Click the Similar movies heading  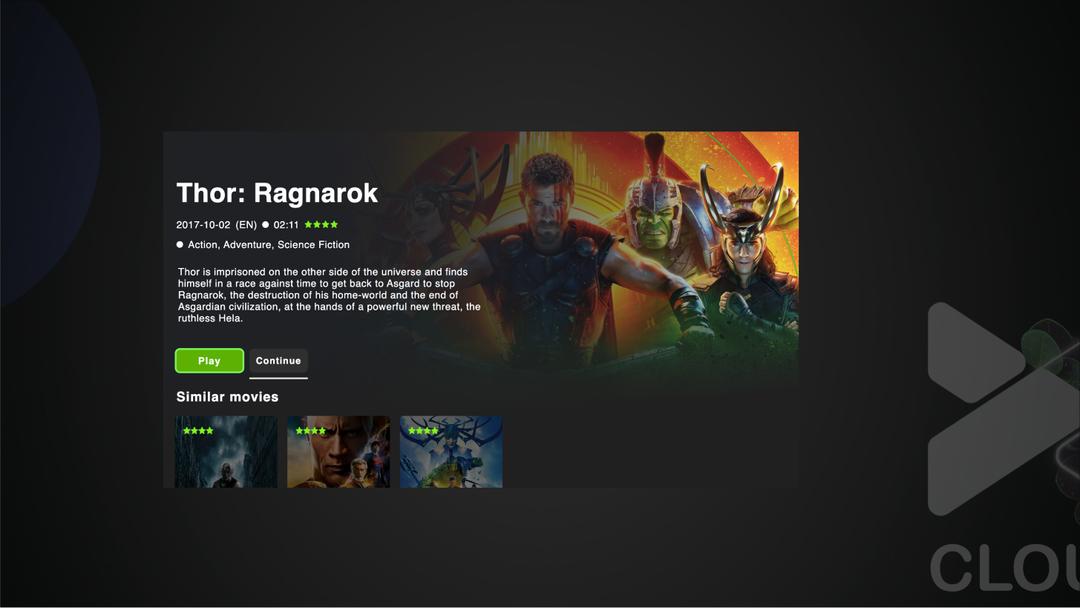click(x=227, y=397)
